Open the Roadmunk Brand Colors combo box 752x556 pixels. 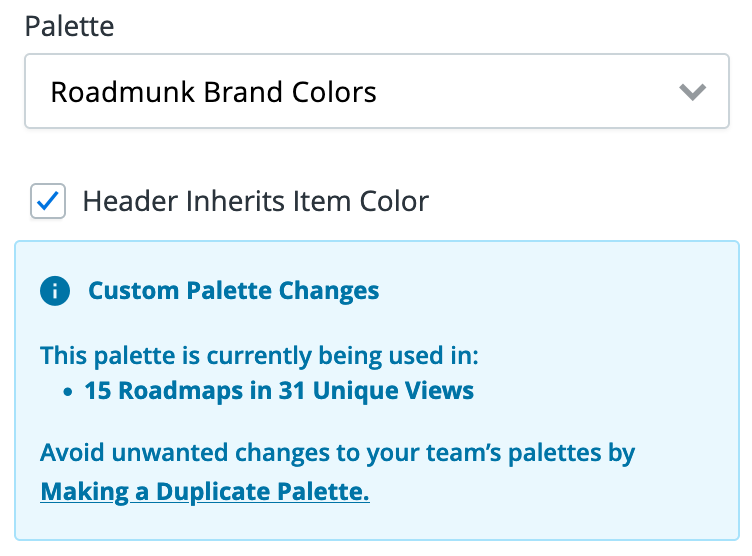coord(376,93)
